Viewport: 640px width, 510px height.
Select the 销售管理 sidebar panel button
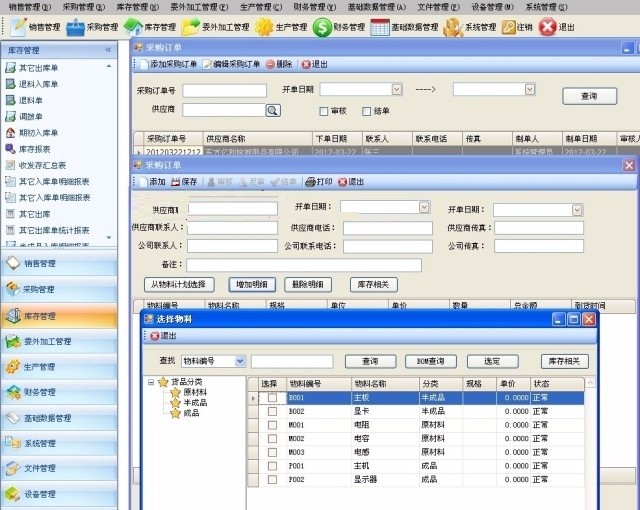tap(59, 264)
